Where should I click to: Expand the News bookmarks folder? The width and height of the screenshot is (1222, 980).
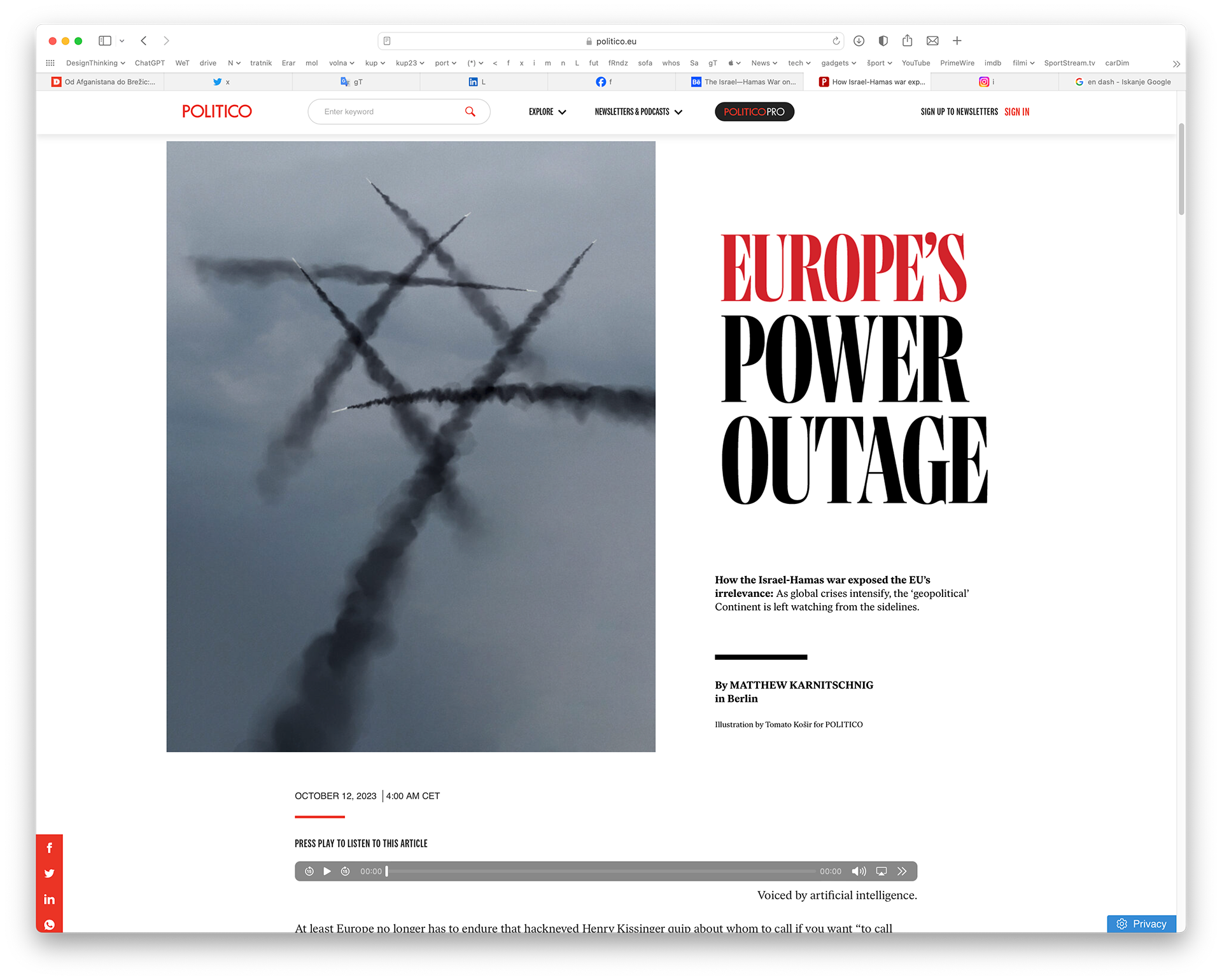[x=764, y=63]
